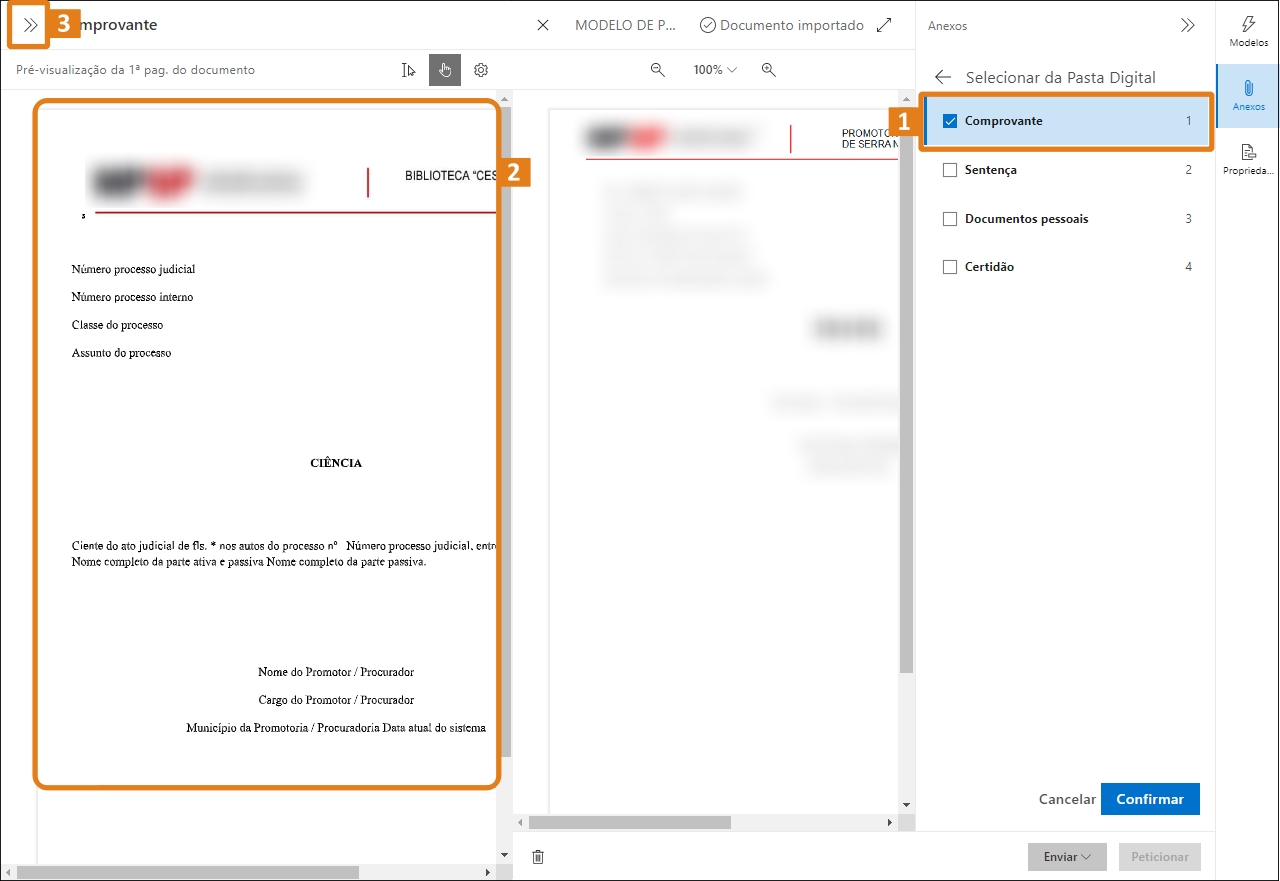This screenshot has width=1280, height=881.
Task: Confirm the selected attachments
Action: click(x=1149, y=799)
